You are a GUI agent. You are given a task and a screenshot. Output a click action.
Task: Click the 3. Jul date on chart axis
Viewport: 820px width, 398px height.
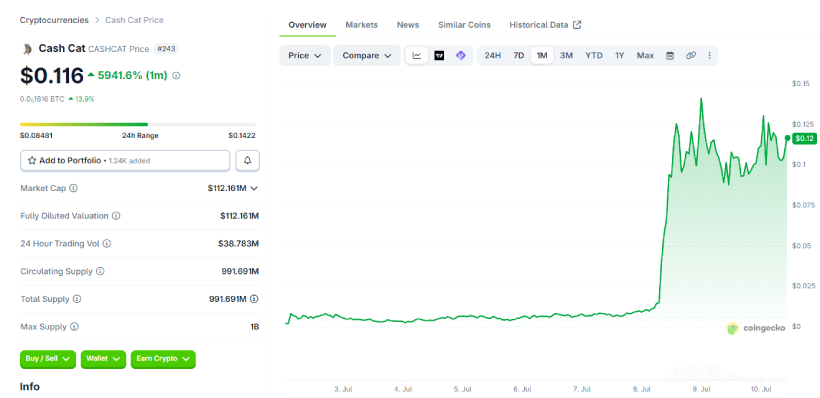(343, 389)
